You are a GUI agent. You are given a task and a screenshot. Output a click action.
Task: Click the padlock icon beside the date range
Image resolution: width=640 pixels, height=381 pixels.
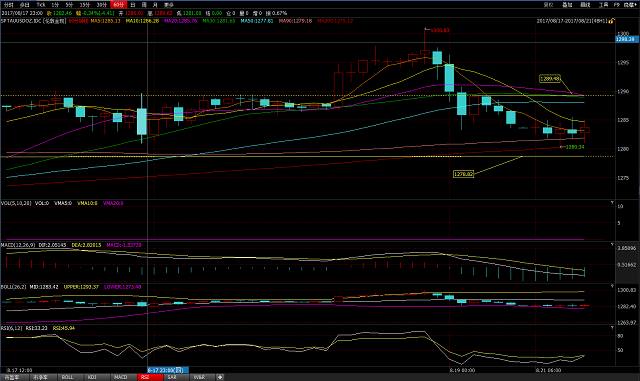point(611,20)
